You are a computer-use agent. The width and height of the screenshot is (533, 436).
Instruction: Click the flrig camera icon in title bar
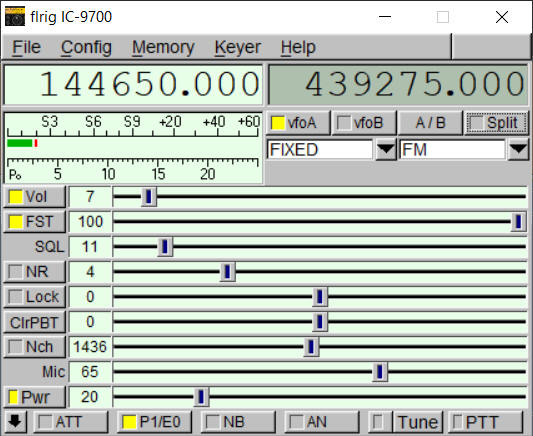[x=15, y=17]
